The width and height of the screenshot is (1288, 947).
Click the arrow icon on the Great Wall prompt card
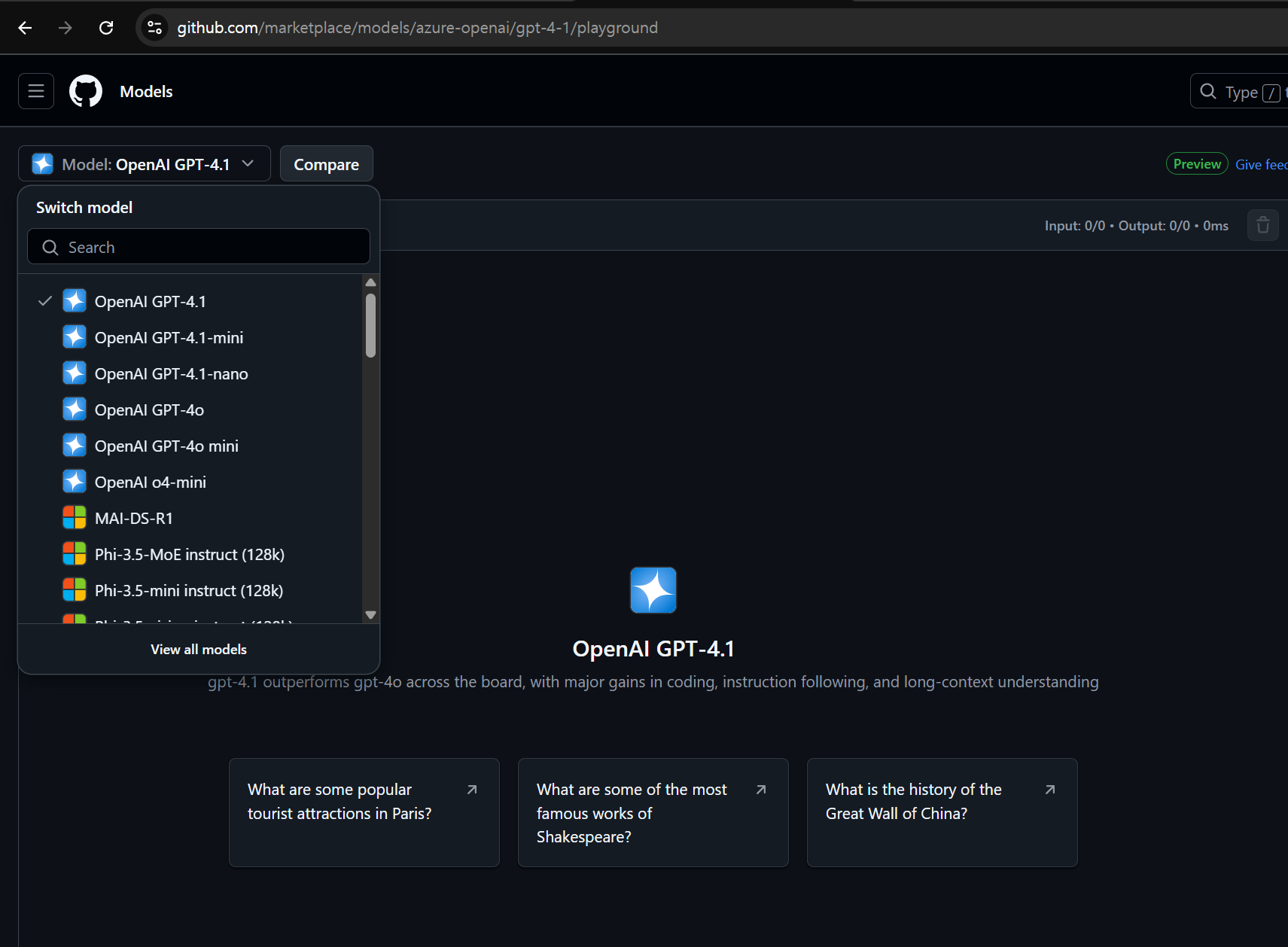[x=1050, y=790]
